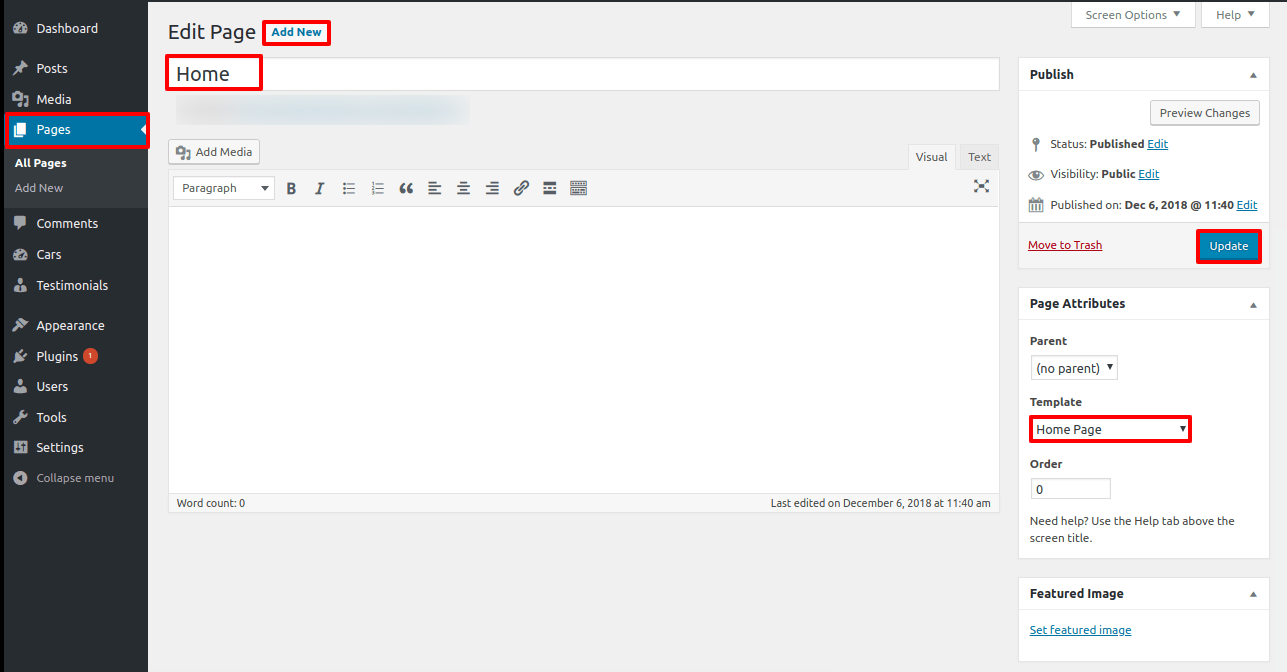Toggle Italic formatting in editor toolbar
This screenshot has height=672, width=1287.
click(320, 188)
